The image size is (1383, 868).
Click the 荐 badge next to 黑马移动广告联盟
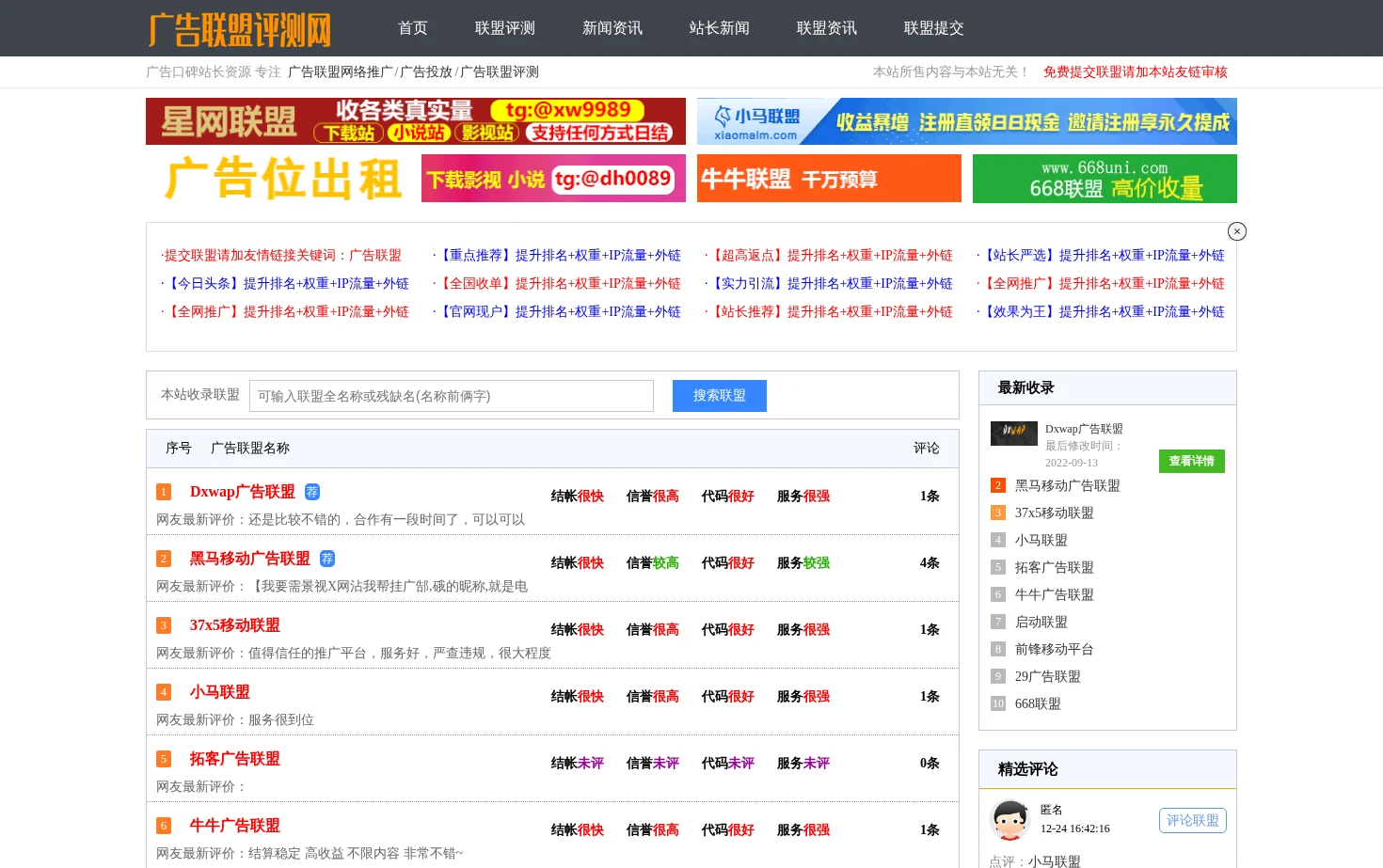(327, 559)
